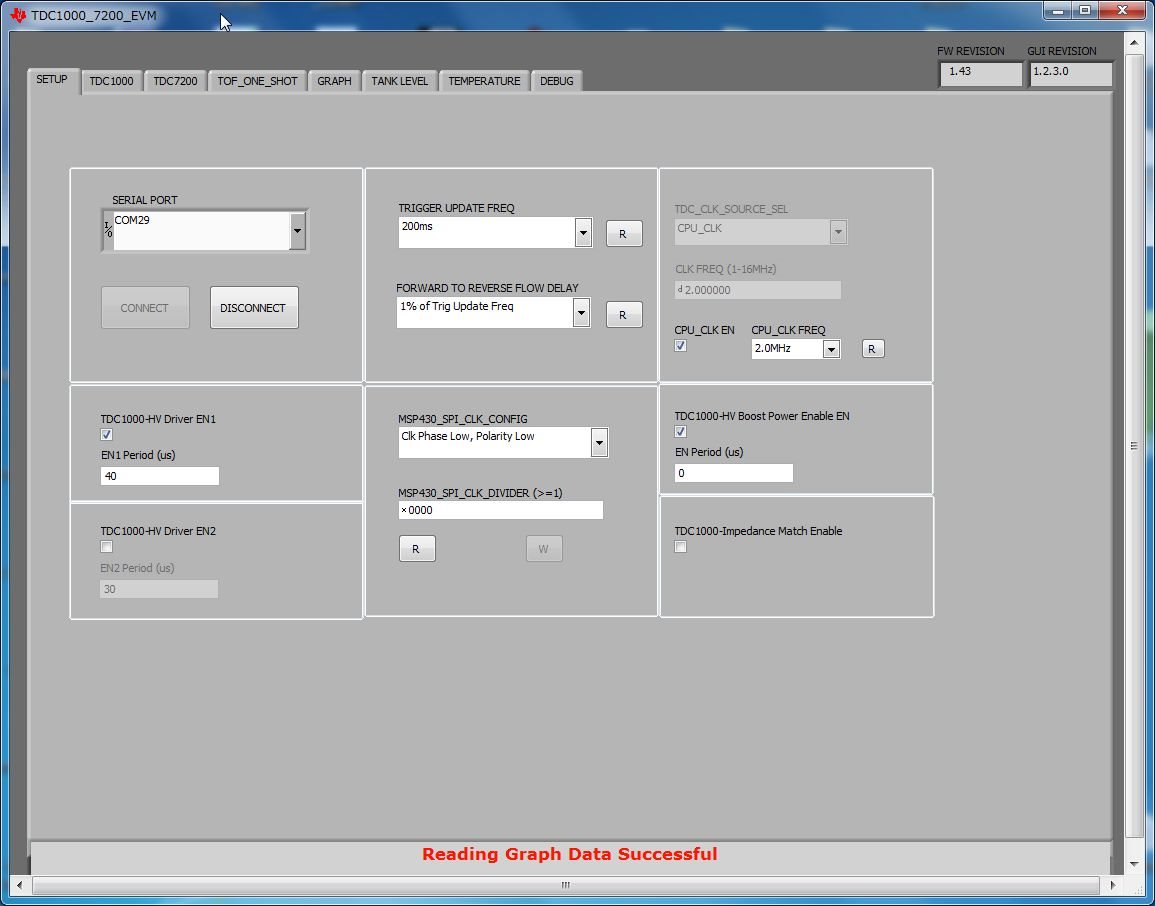
Task: Enable TDC1000-Impedance Match checkbox
Action: (x=681, y=547)
